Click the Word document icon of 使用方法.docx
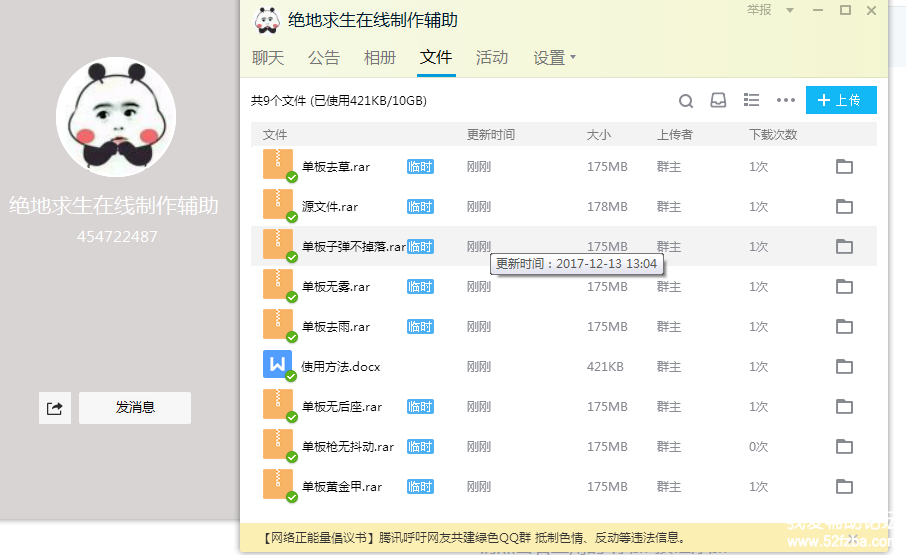The width and height of the screenshot is (906, 555). click(x=278, y=364)
